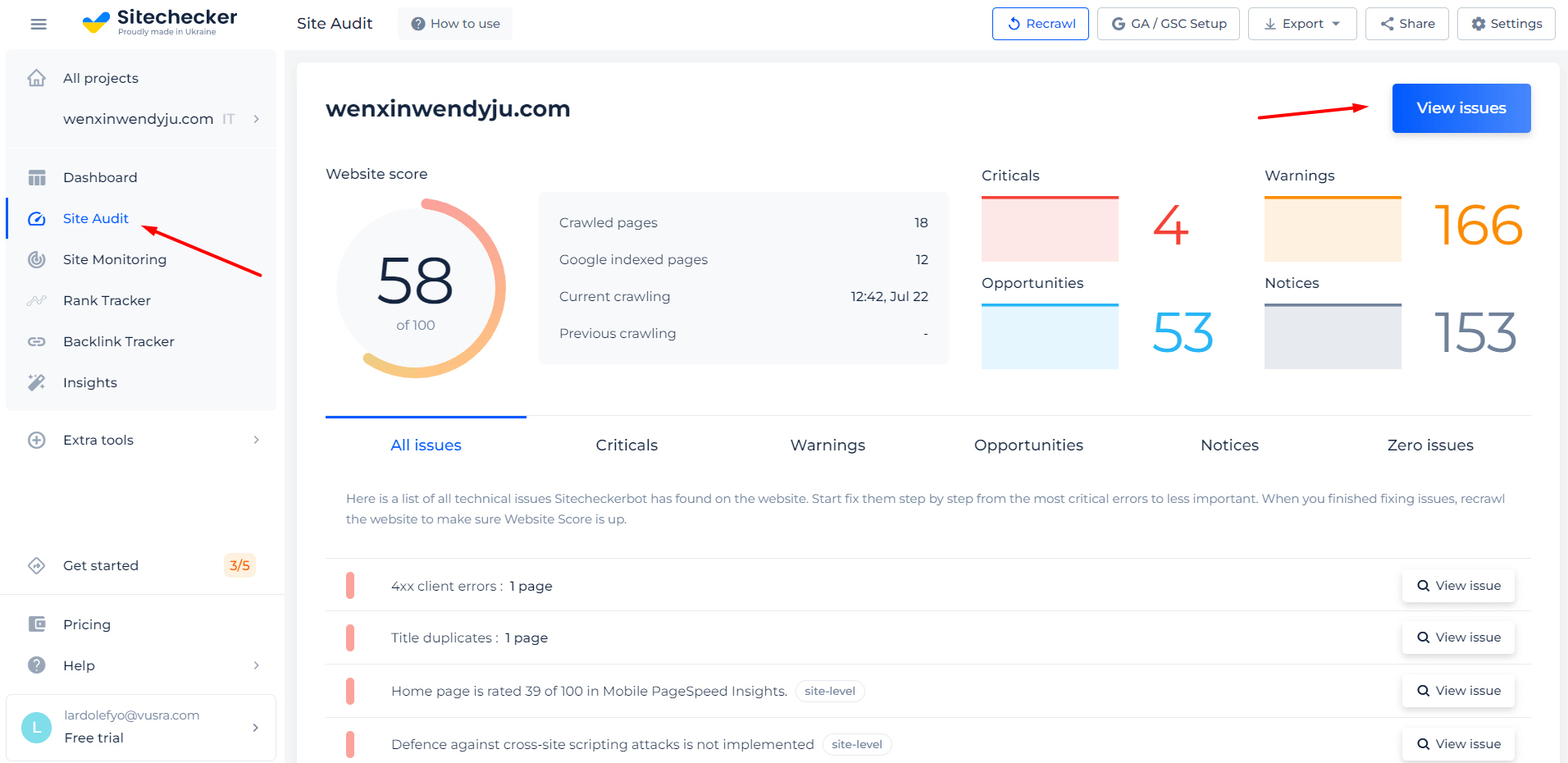Click the Title duplicates row text
Screen dimensions: 1568x763
pyautogui.click(x=469, y=637)
